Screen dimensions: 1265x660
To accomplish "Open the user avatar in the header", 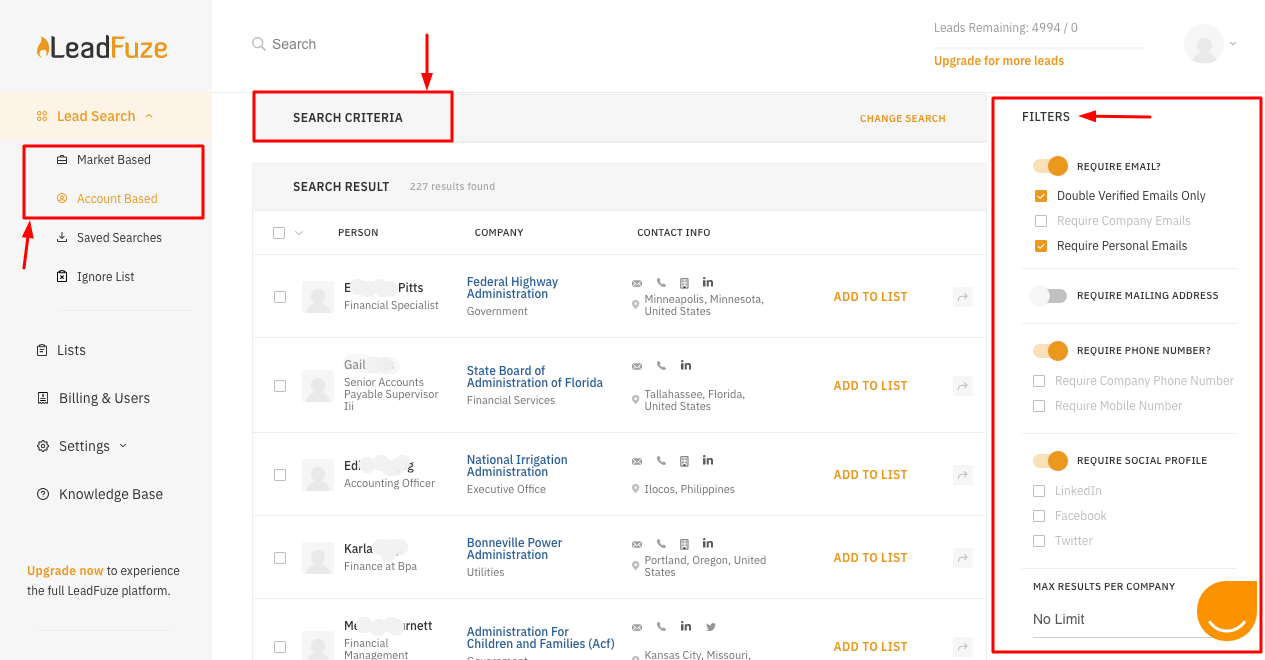I will coord(1204,44).
